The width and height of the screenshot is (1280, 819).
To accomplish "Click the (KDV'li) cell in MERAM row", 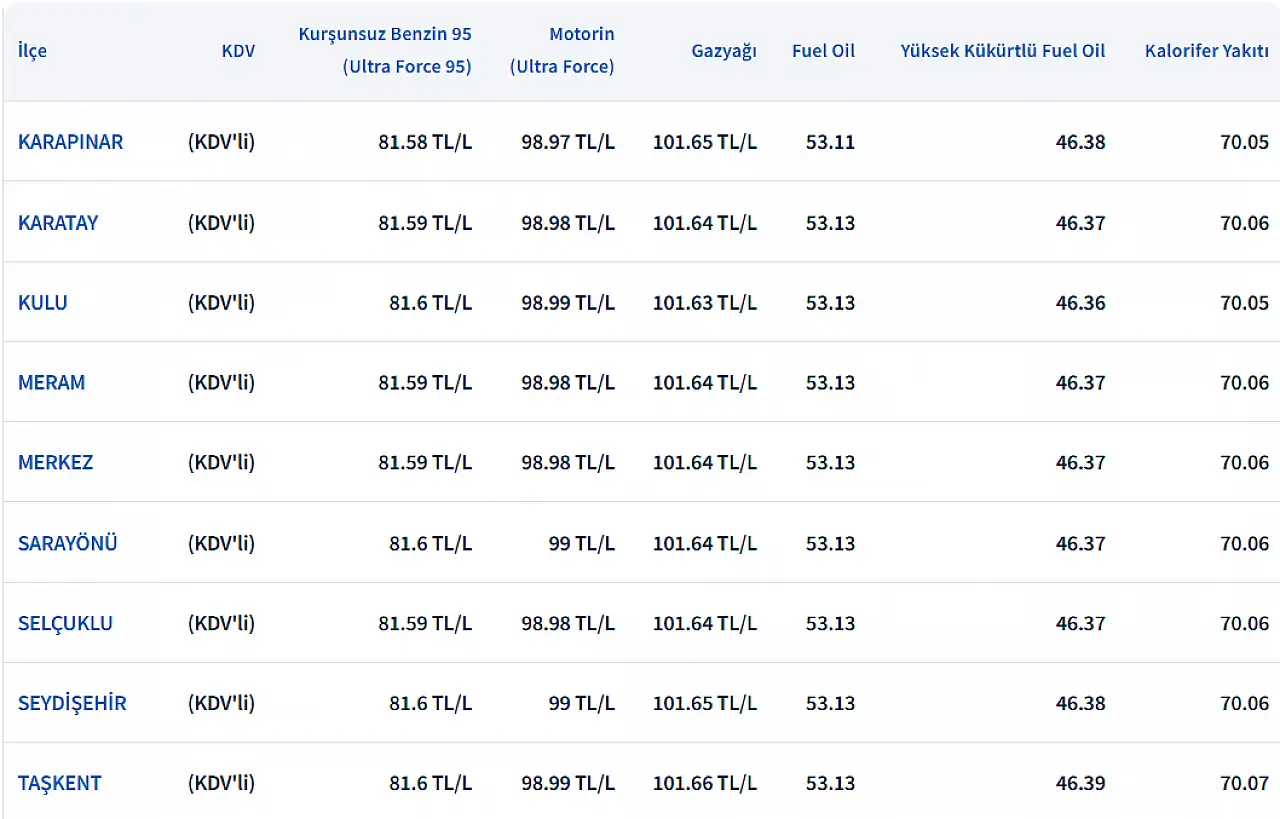I will click(x=221, y=383).
